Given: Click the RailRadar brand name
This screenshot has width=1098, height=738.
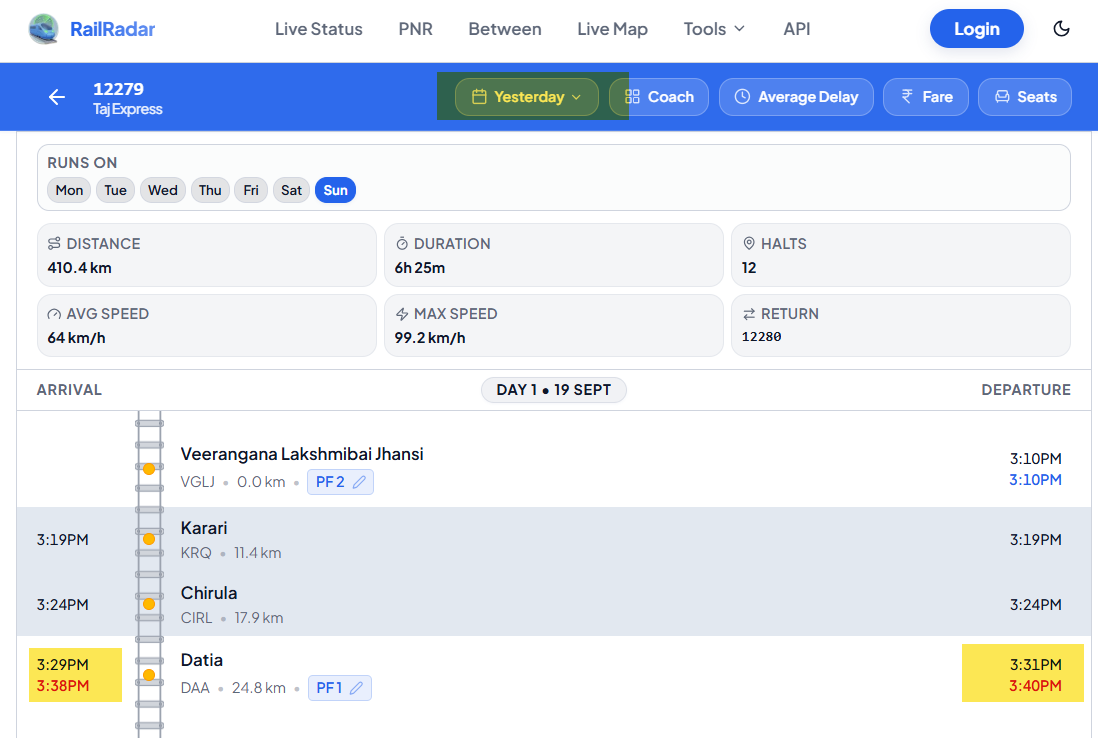Looking at the screenshot, I should (x=113, y=29).
